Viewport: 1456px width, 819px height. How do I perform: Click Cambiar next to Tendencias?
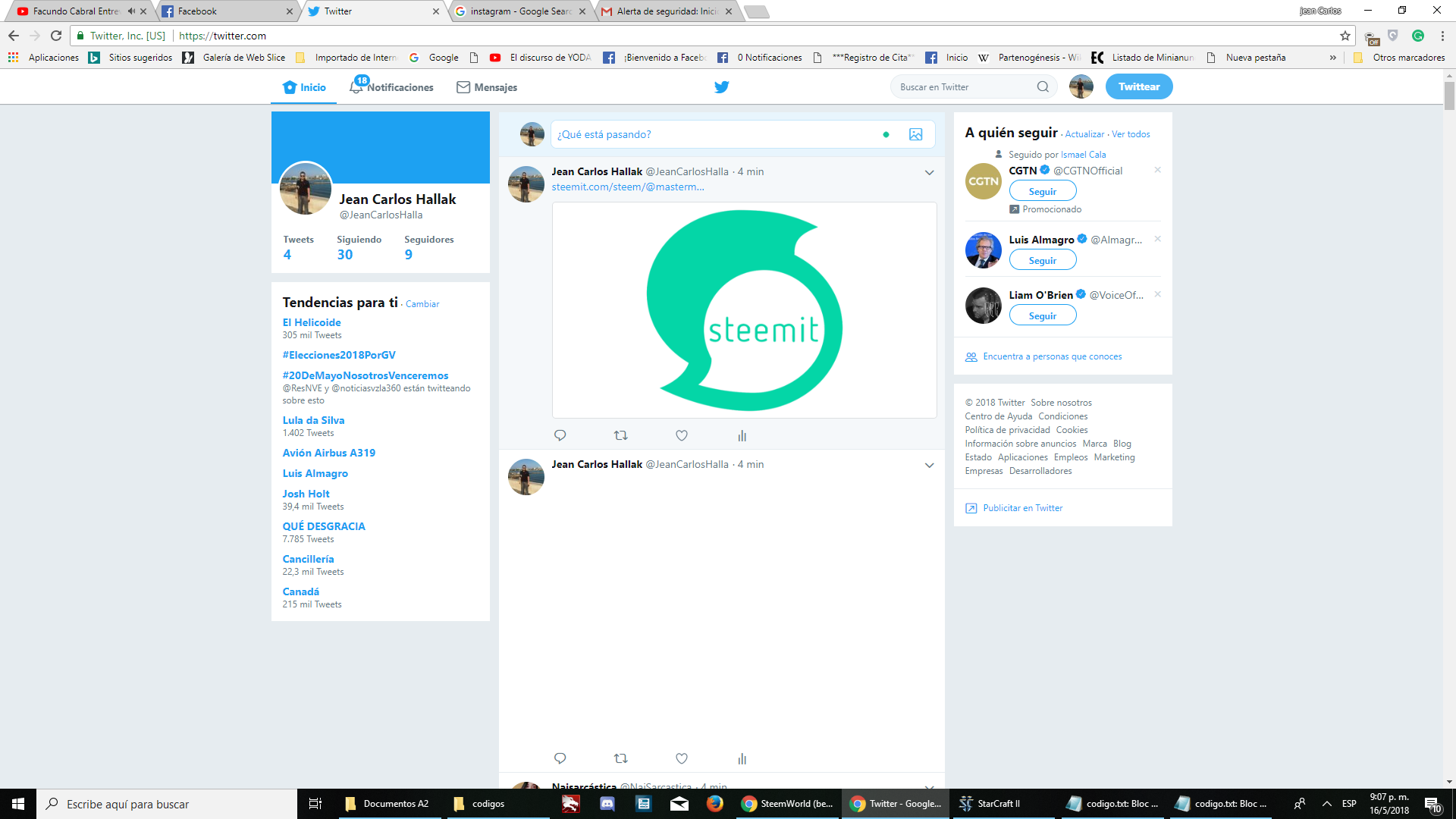point(422,304)
